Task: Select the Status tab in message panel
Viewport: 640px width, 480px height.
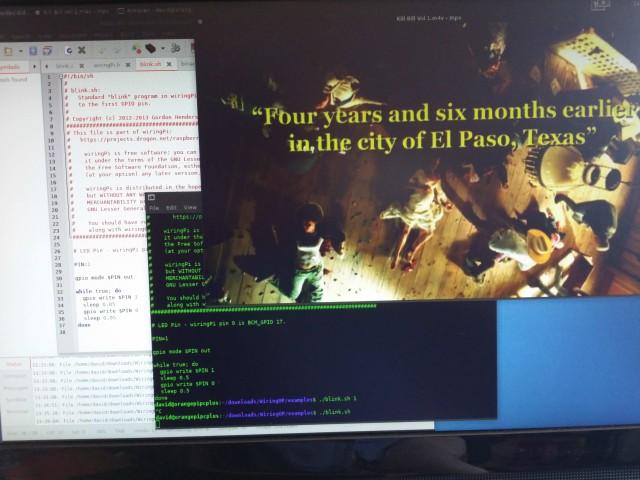Action: click(14, 364)
